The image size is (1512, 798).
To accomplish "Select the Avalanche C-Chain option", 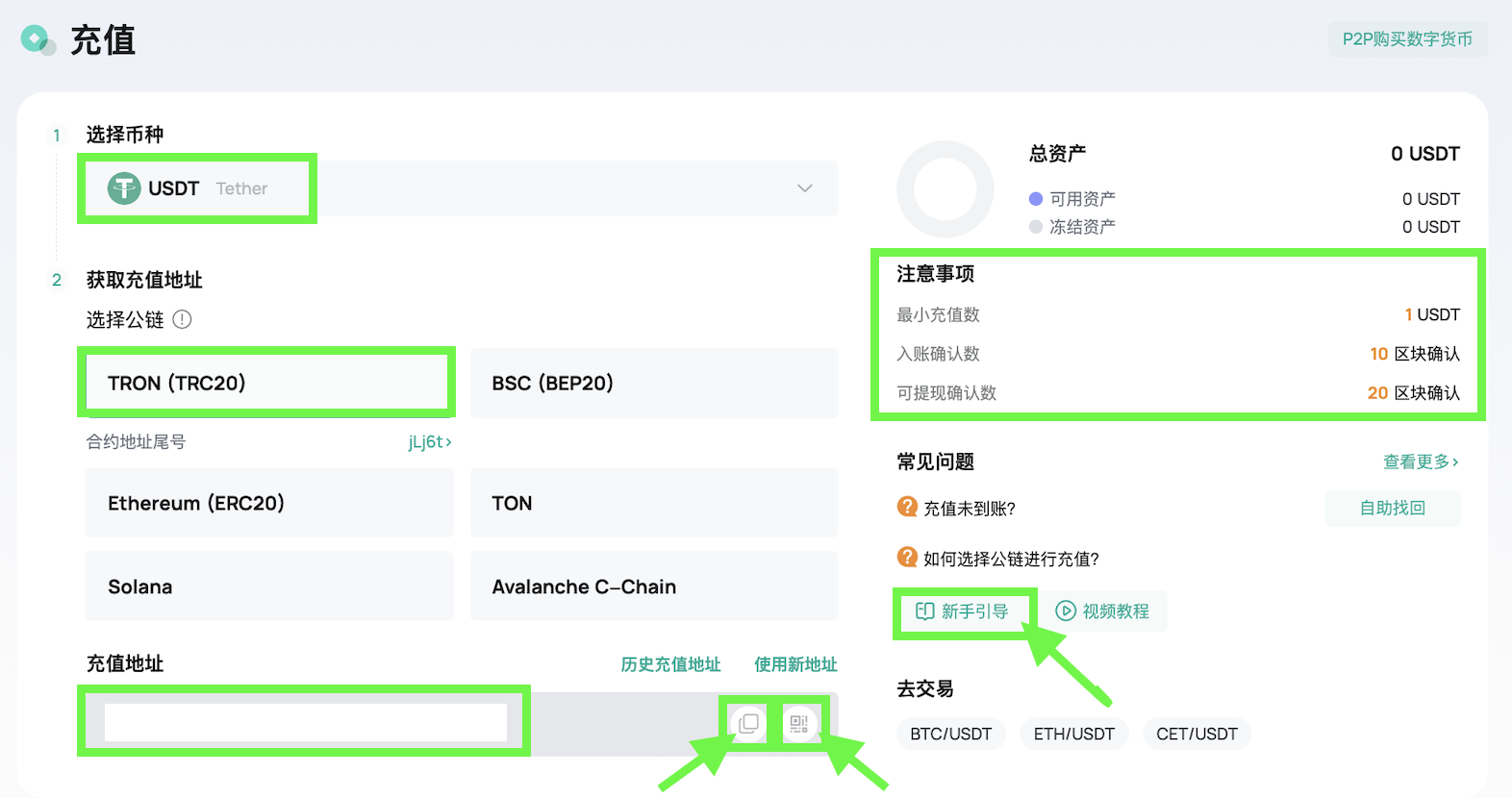I will (x=654, y=586).
